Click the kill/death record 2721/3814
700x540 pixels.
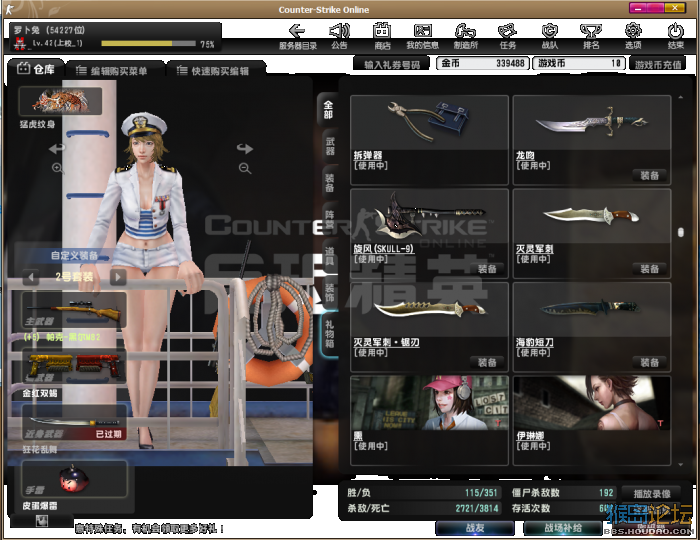click(x=476, y=508)
